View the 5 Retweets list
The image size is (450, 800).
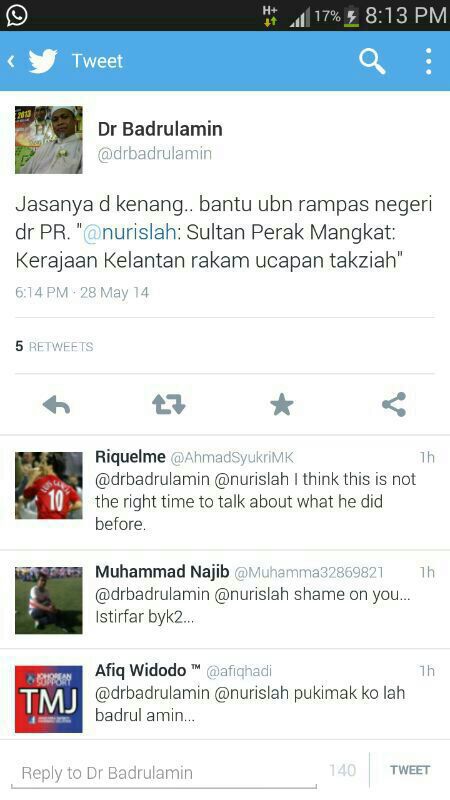[54, 346]
